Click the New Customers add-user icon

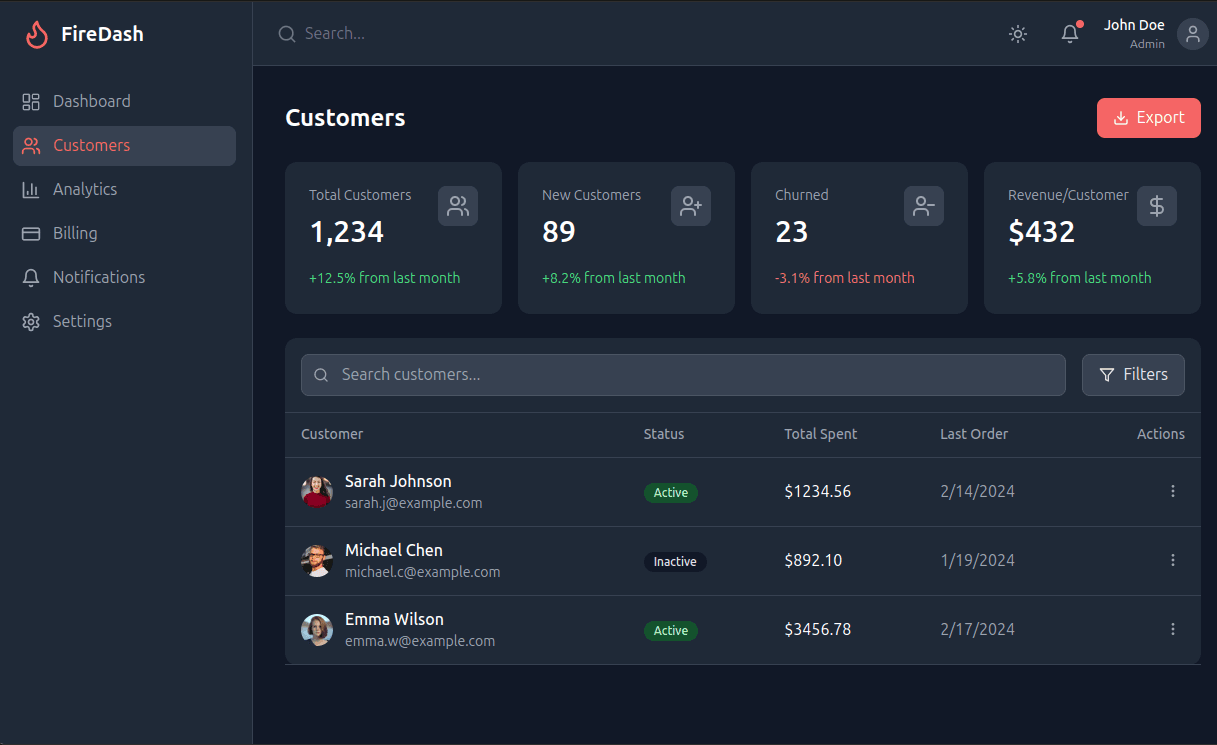coord(691,206)
